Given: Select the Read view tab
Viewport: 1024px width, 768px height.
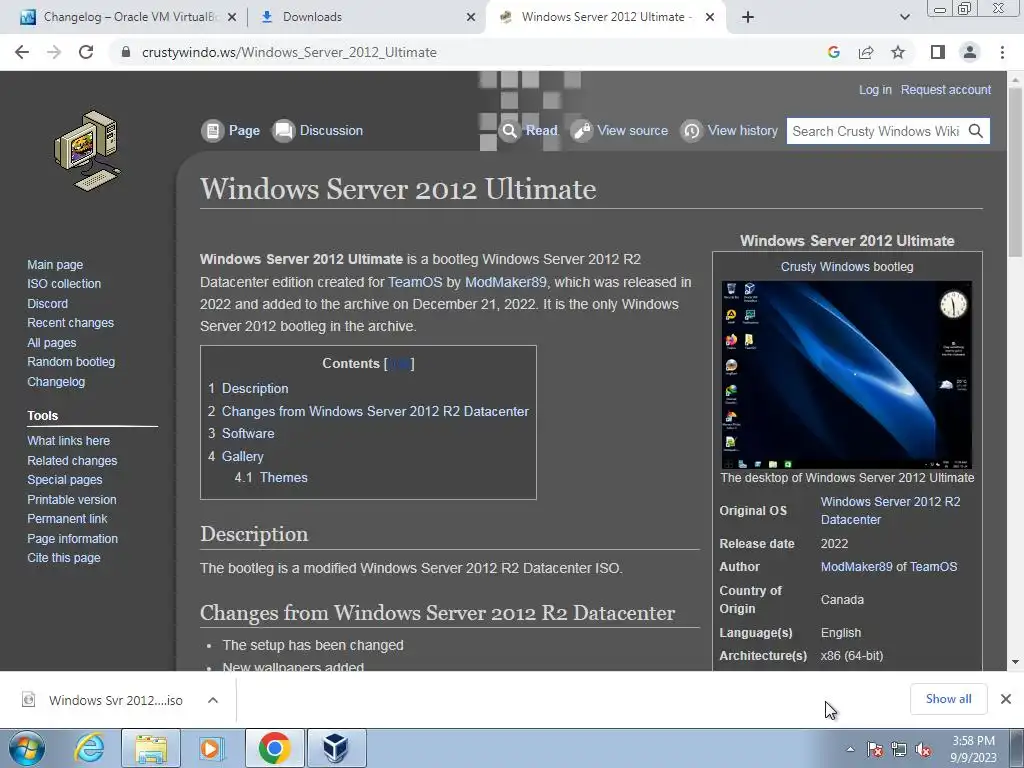Looking at the screenshot, I should click(528, 131).
